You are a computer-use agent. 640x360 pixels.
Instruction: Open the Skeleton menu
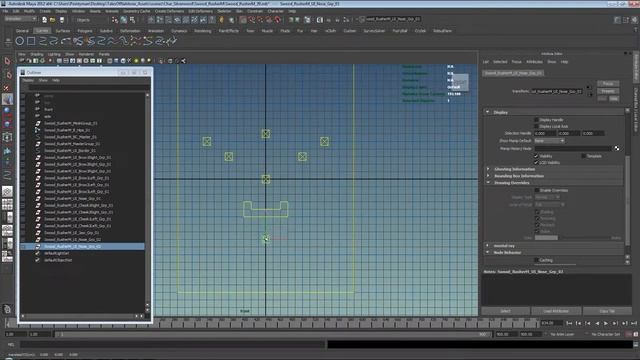[x=224, y=11]
